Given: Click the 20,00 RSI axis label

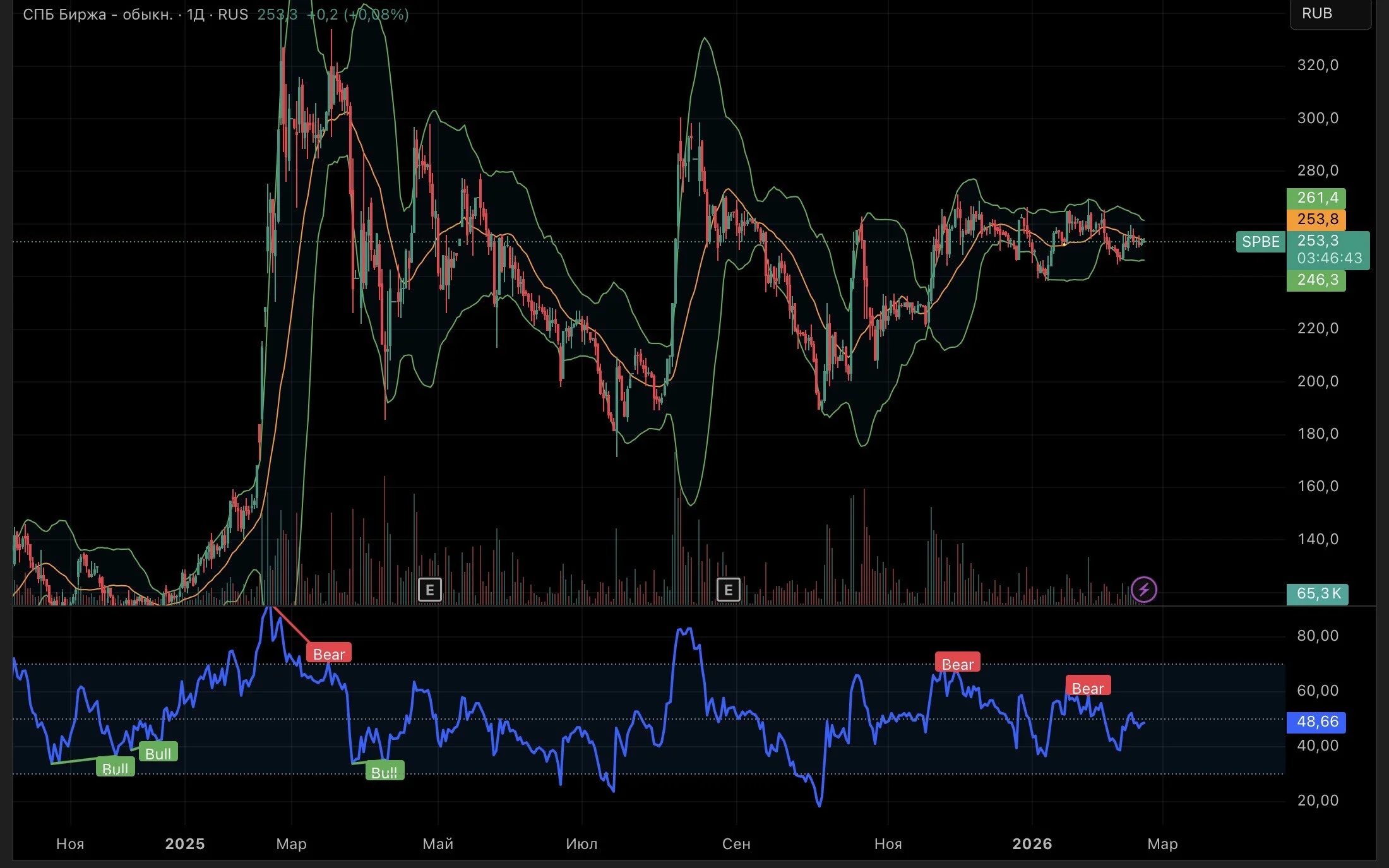Looking at the screenshot, I should point(1318,800).
